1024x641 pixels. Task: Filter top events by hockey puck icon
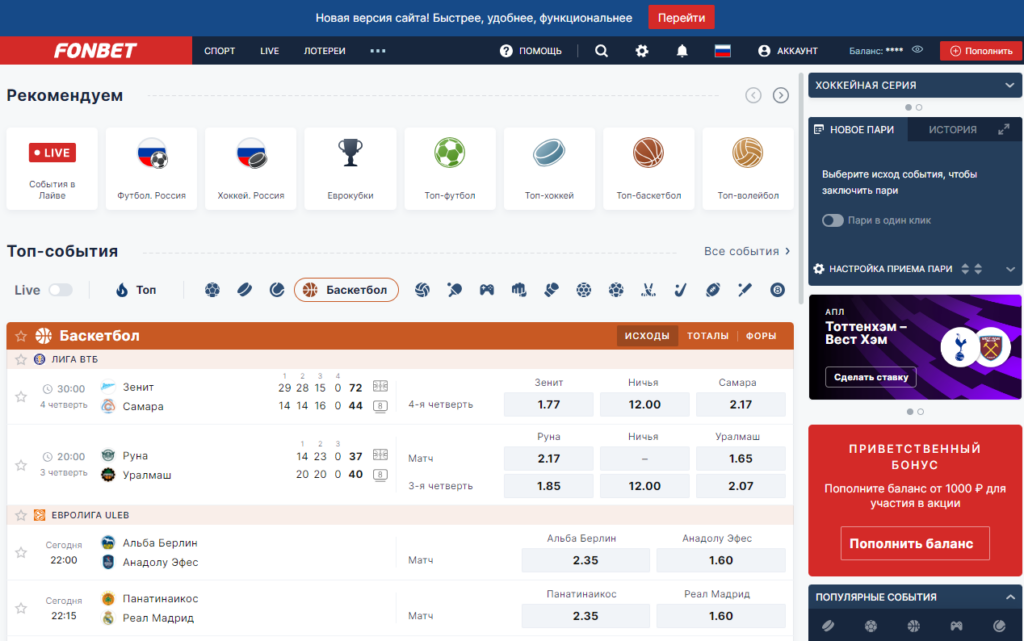coord(245,290)
